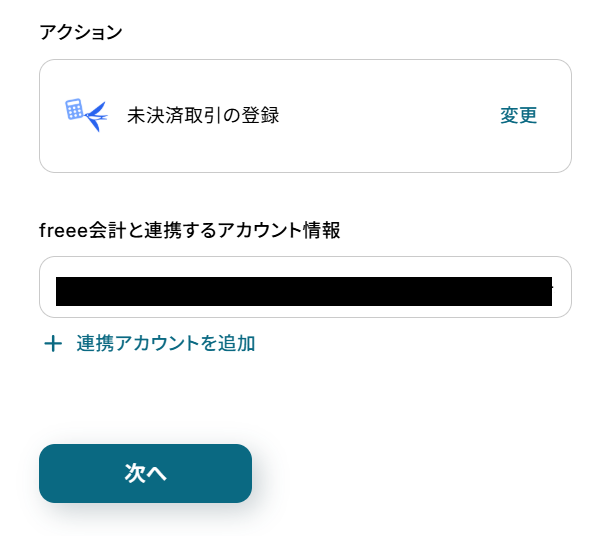Click the redacted account name in selector
603x536 pixels.
[300, 290]
